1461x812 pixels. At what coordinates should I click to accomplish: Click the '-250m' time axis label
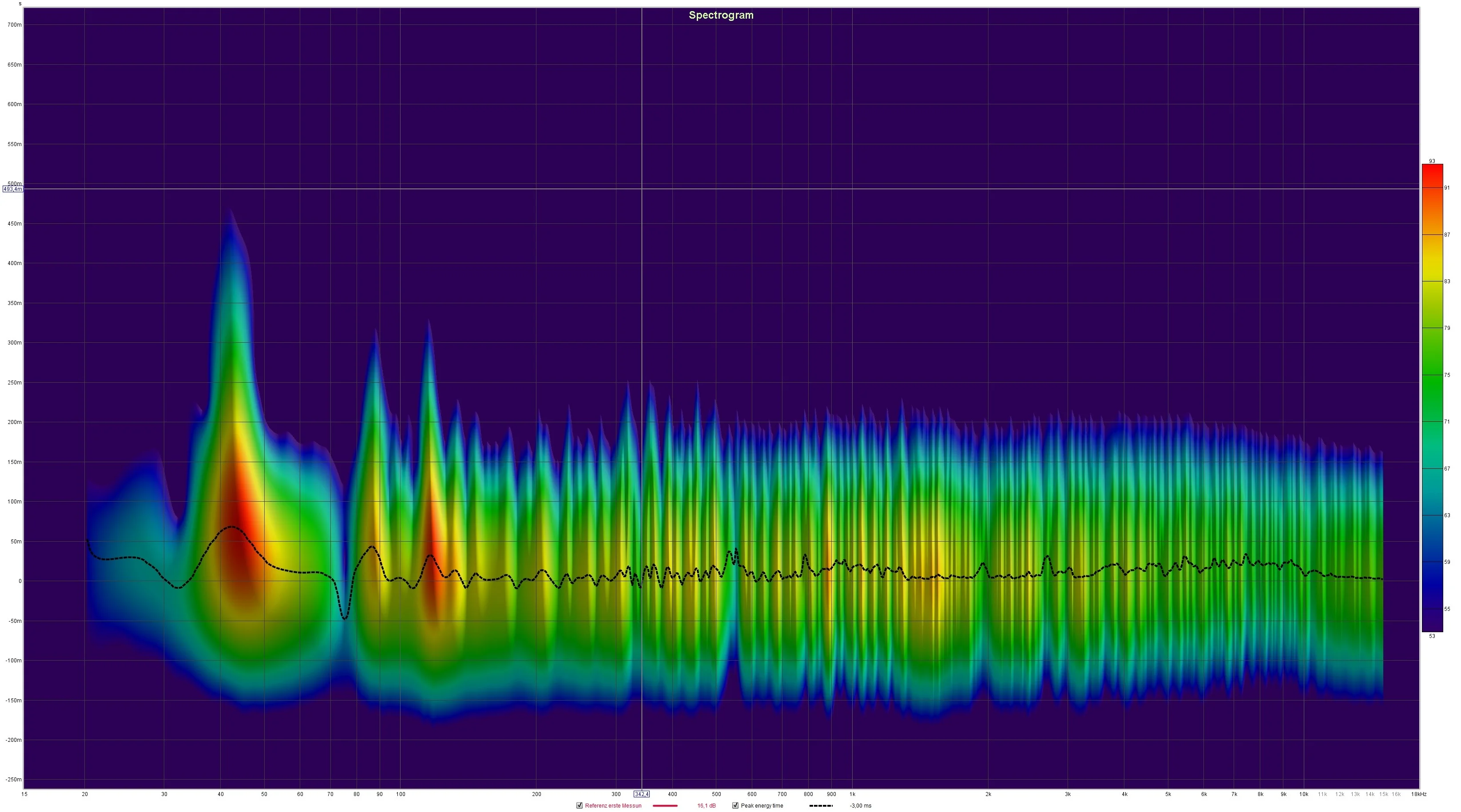coord(15,780)
